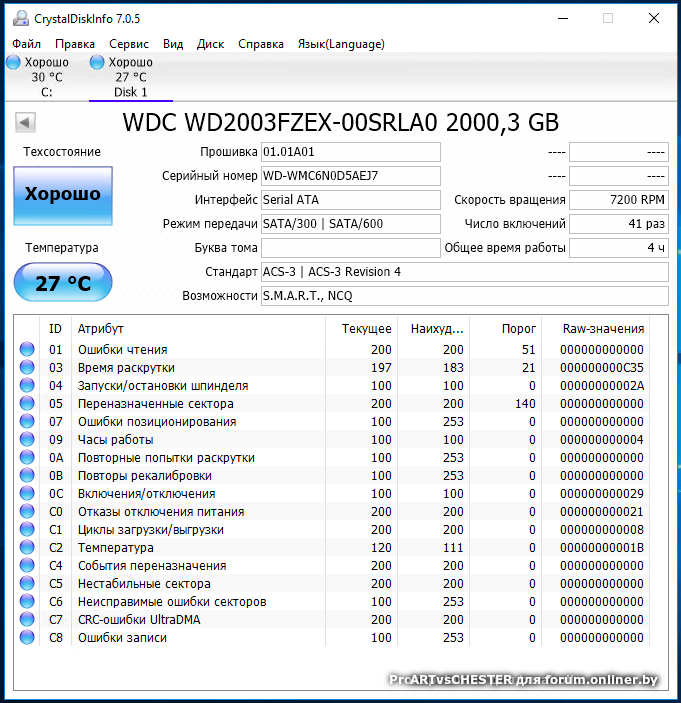
Task: Open the Файл menu
Action: click(x=27, y=44)
